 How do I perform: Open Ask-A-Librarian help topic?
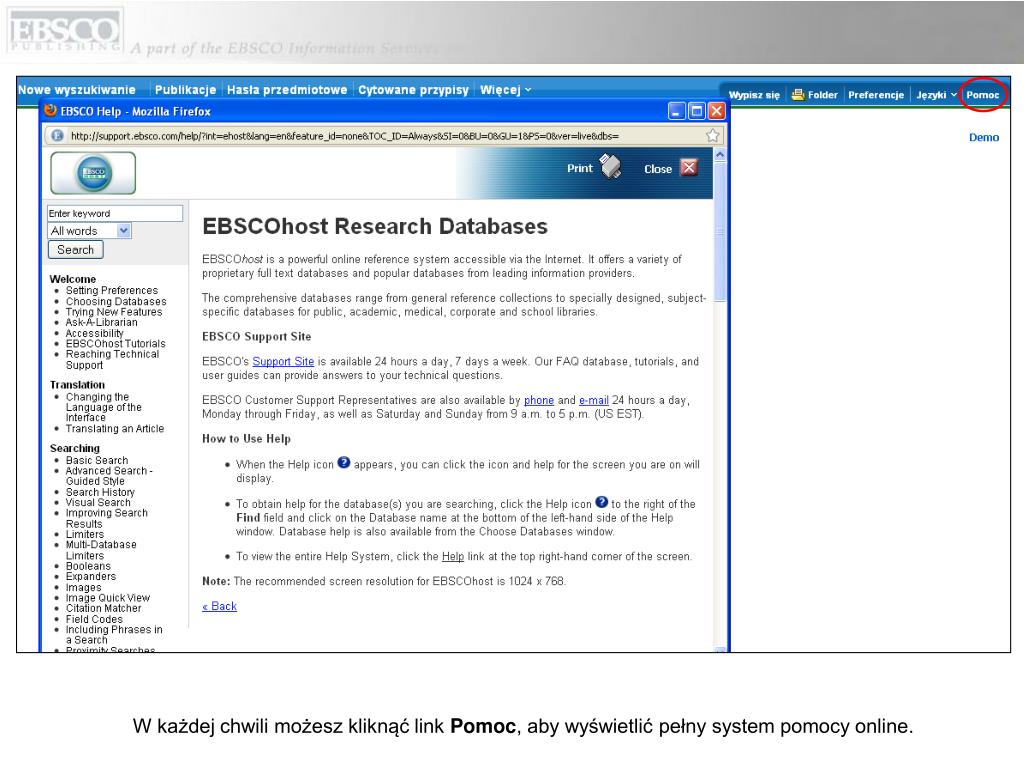[x=101, y=322]
